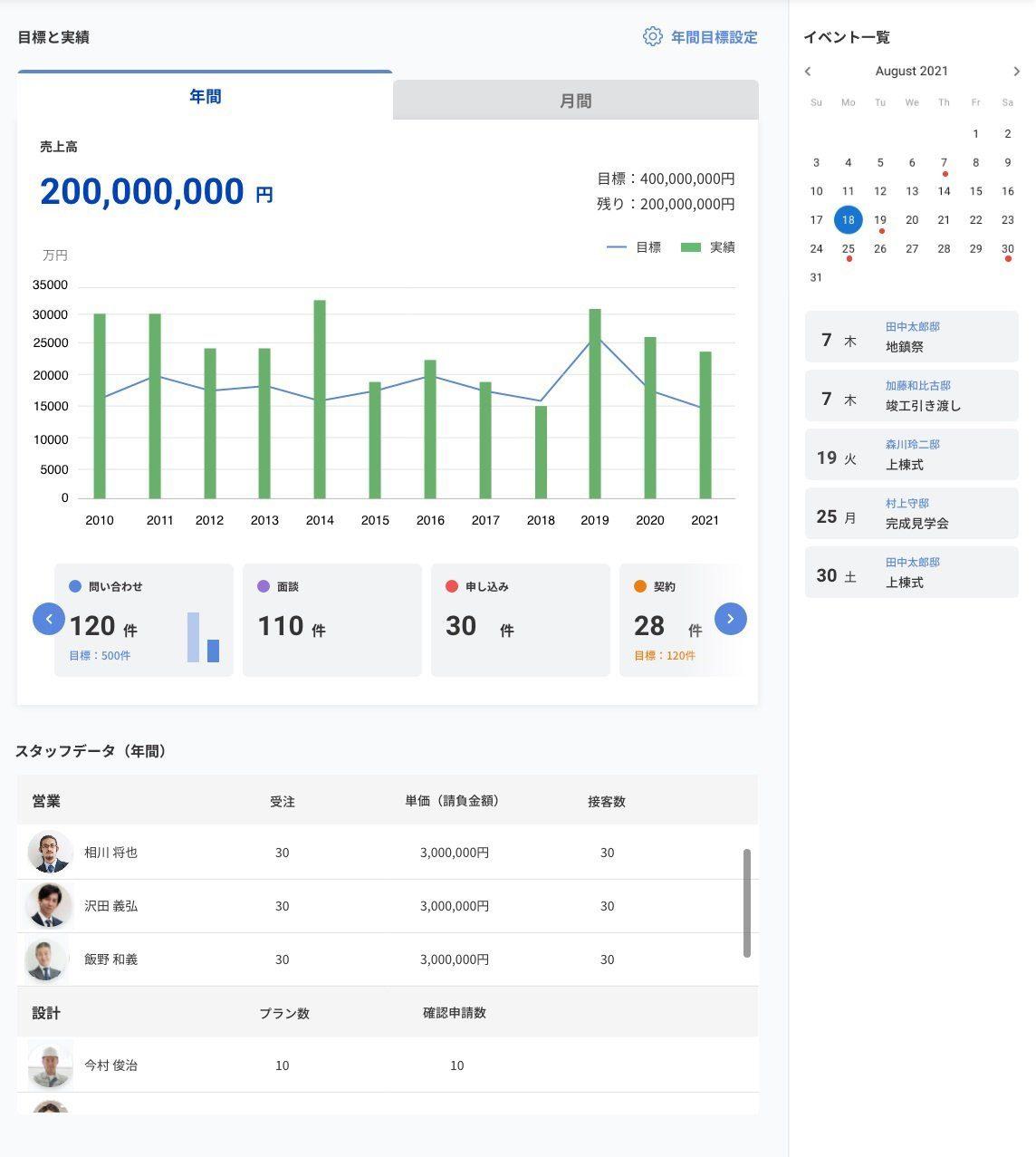Click staff name 沢田 義弘

pyautogui.click(x=111, y=906)
